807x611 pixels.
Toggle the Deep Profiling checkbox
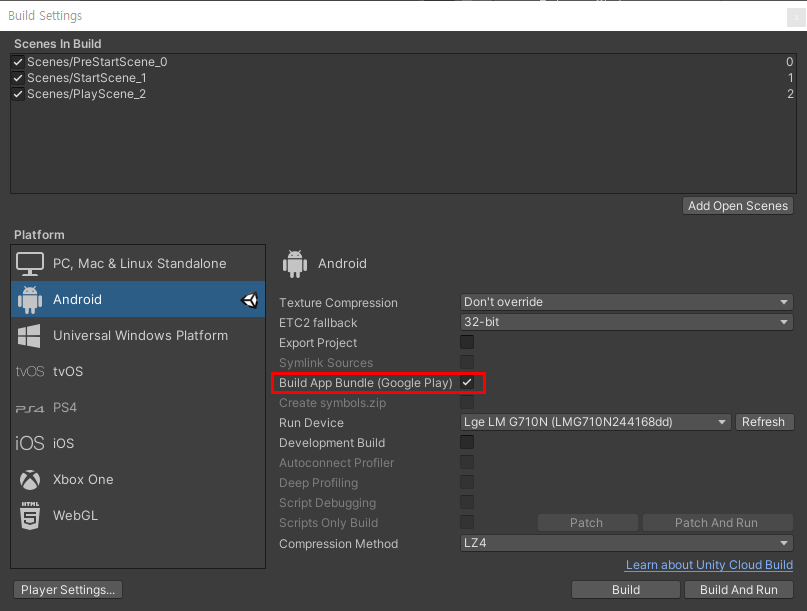(x=467, y=482)
